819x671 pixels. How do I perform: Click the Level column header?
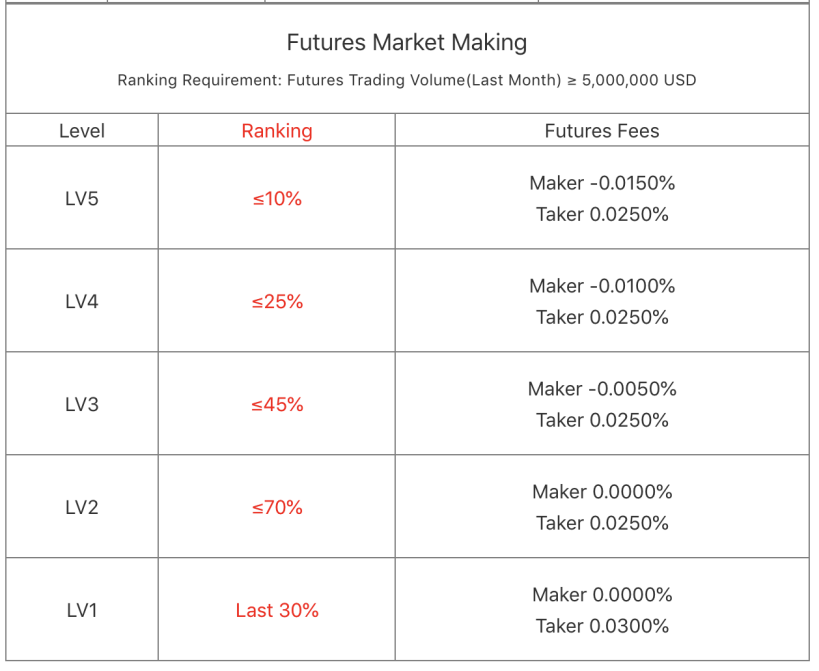point(82,131)
